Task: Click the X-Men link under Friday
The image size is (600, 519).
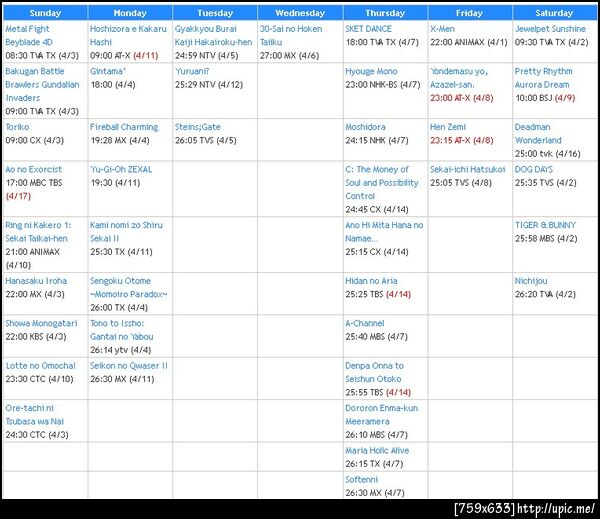Action: click(x=442, y=29)
